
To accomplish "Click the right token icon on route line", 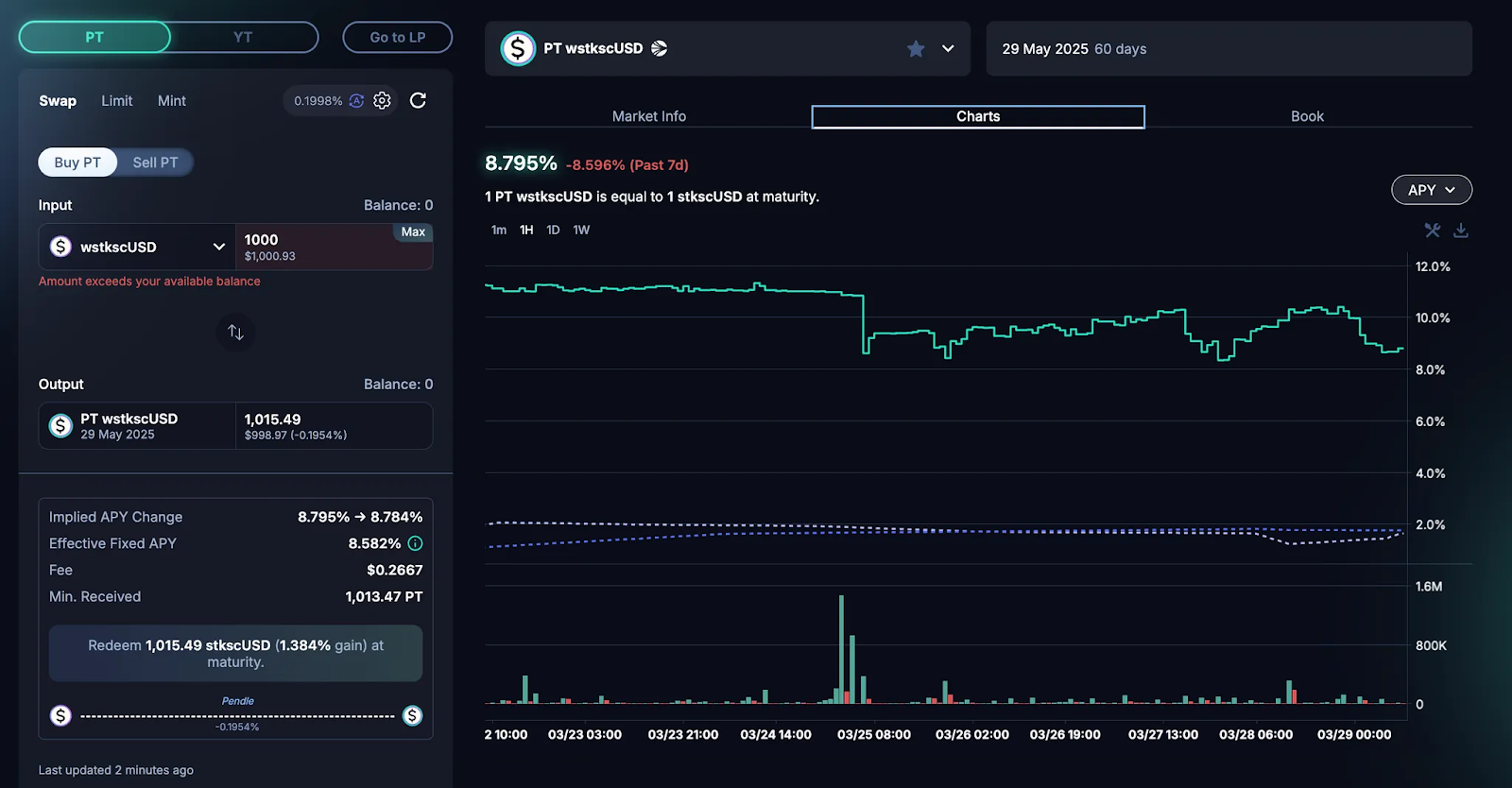I will tap(412, 715).
